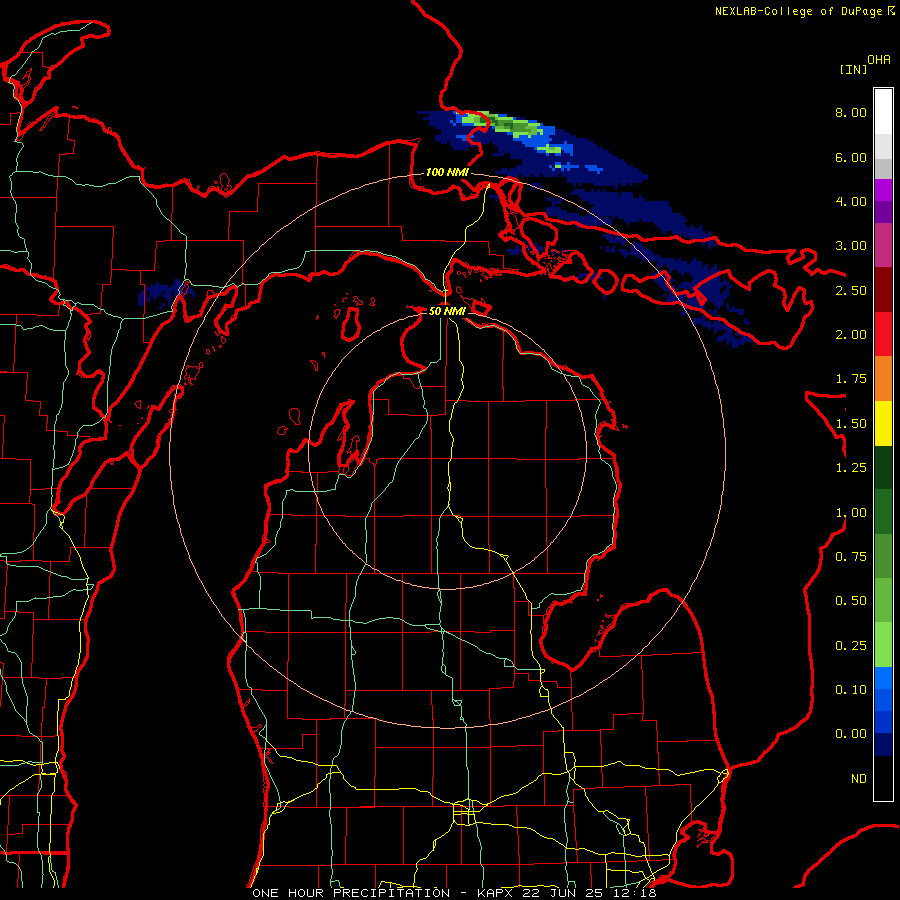900x900 pixels.
Task: Click the white color swatch at top of scale
Action: click(x=883, y=111)
